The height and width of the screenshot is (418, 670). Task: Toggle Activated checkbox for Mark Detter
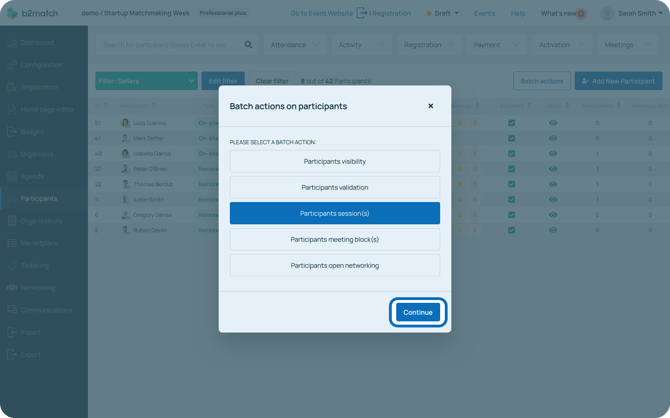511,138
